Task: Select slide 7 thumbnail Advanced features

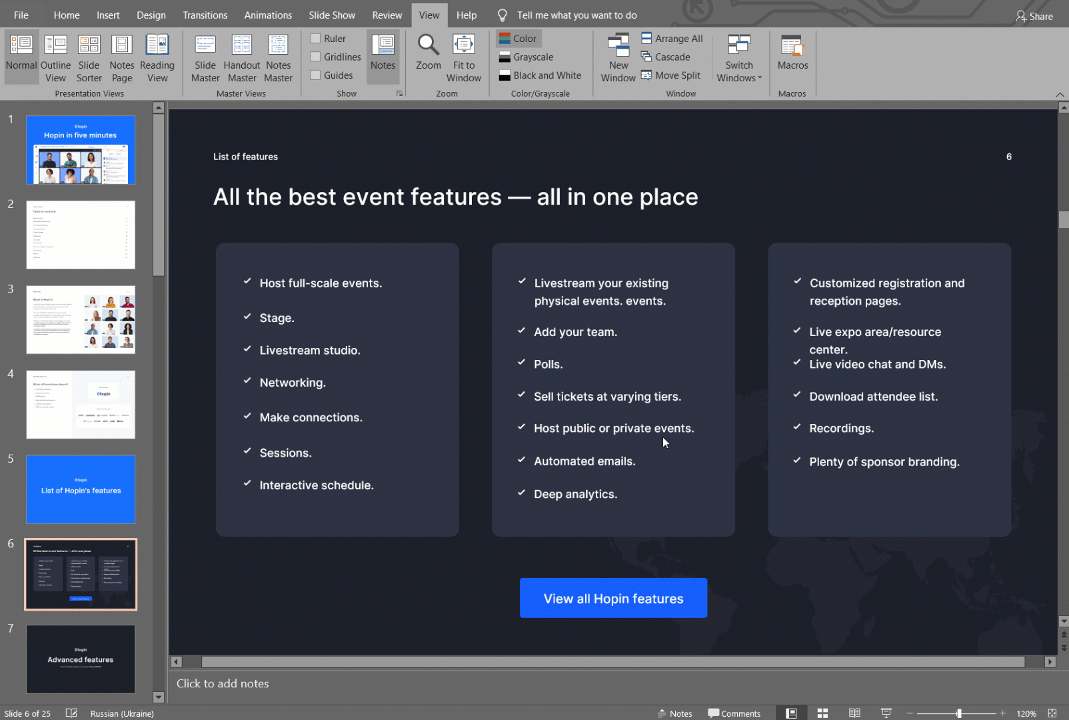Action: point(80,659)
